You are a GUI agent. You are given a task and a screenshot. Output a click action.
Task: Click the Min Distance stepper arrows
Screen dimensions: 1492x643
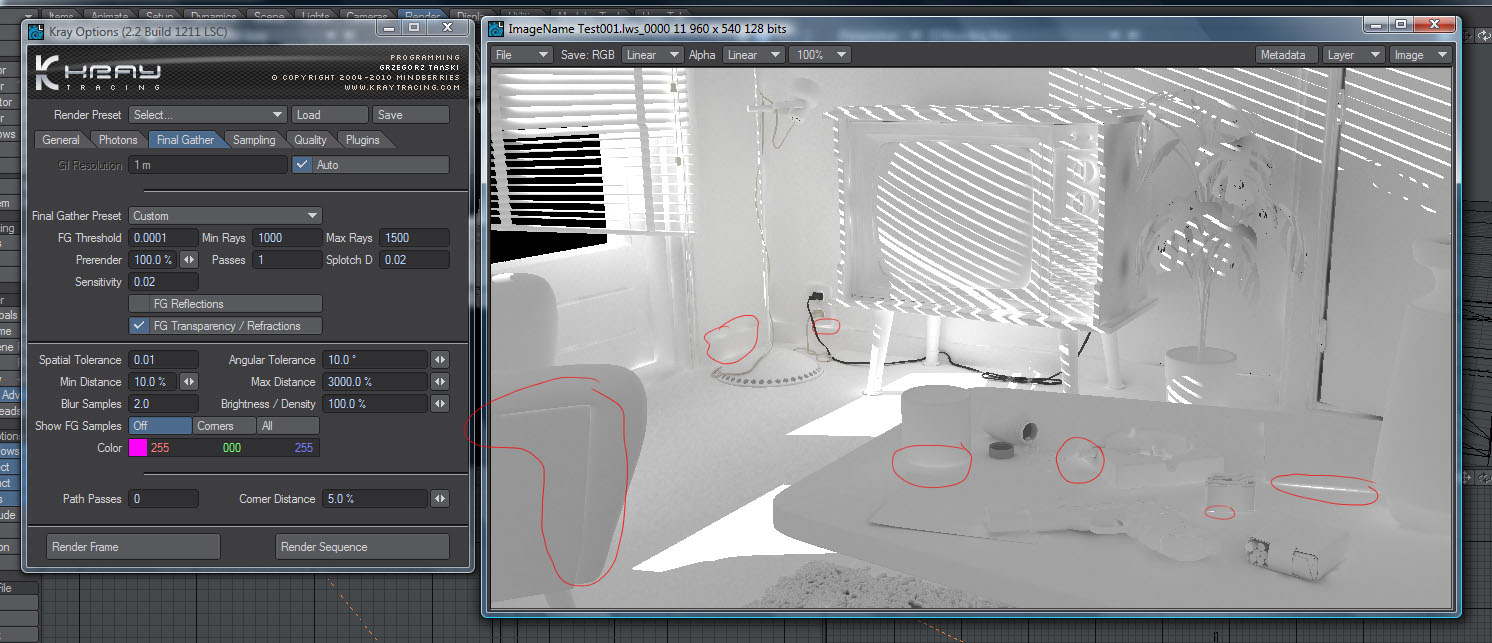(188, 382)
